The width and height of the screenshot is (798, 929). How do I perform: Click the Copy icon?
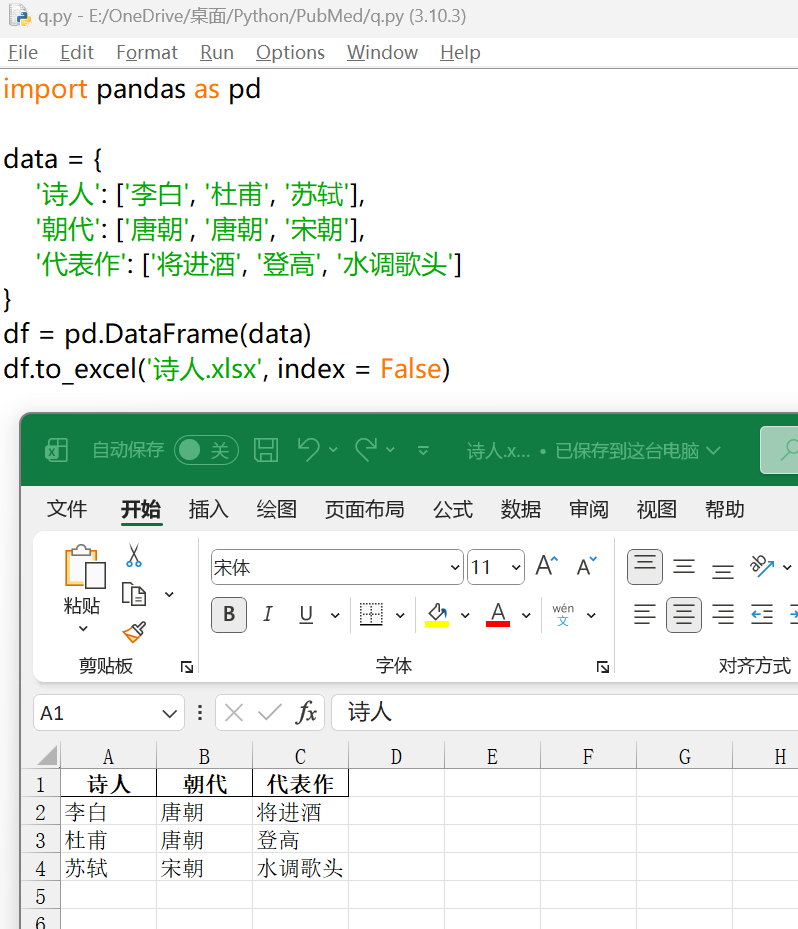tap(134, 594)
